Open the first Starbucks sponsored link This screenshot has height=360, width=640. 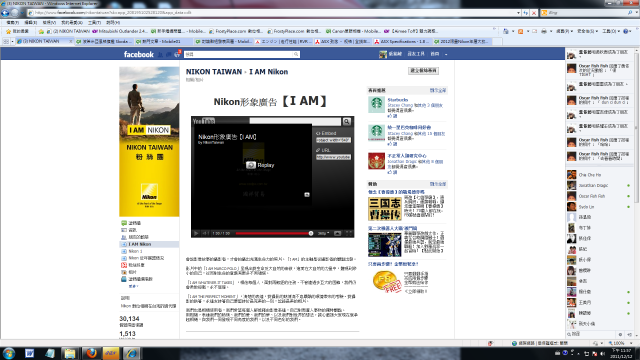(x=398, y=100)
